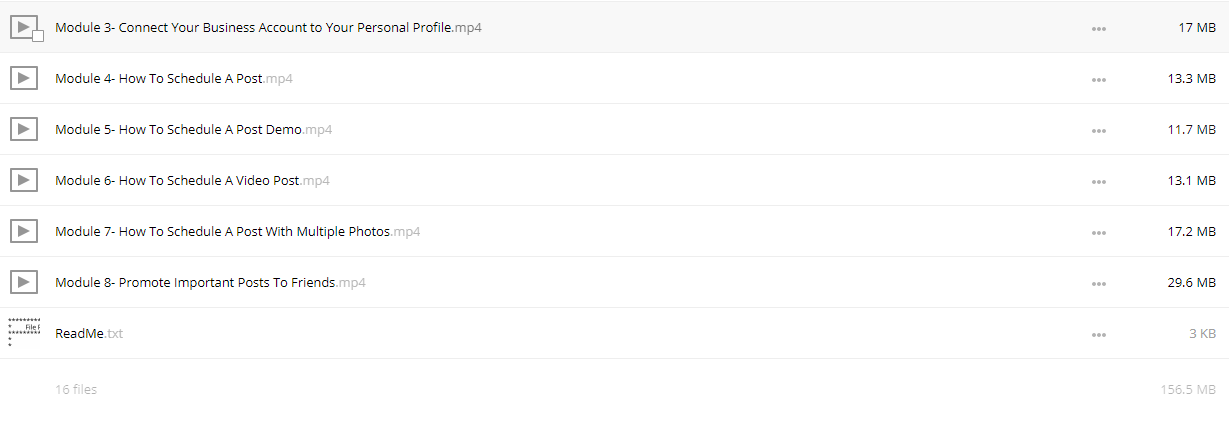Show actions menu for Module 8 file
The height and width of the screenshot is (422, 1229).
tap(1099, 284)
